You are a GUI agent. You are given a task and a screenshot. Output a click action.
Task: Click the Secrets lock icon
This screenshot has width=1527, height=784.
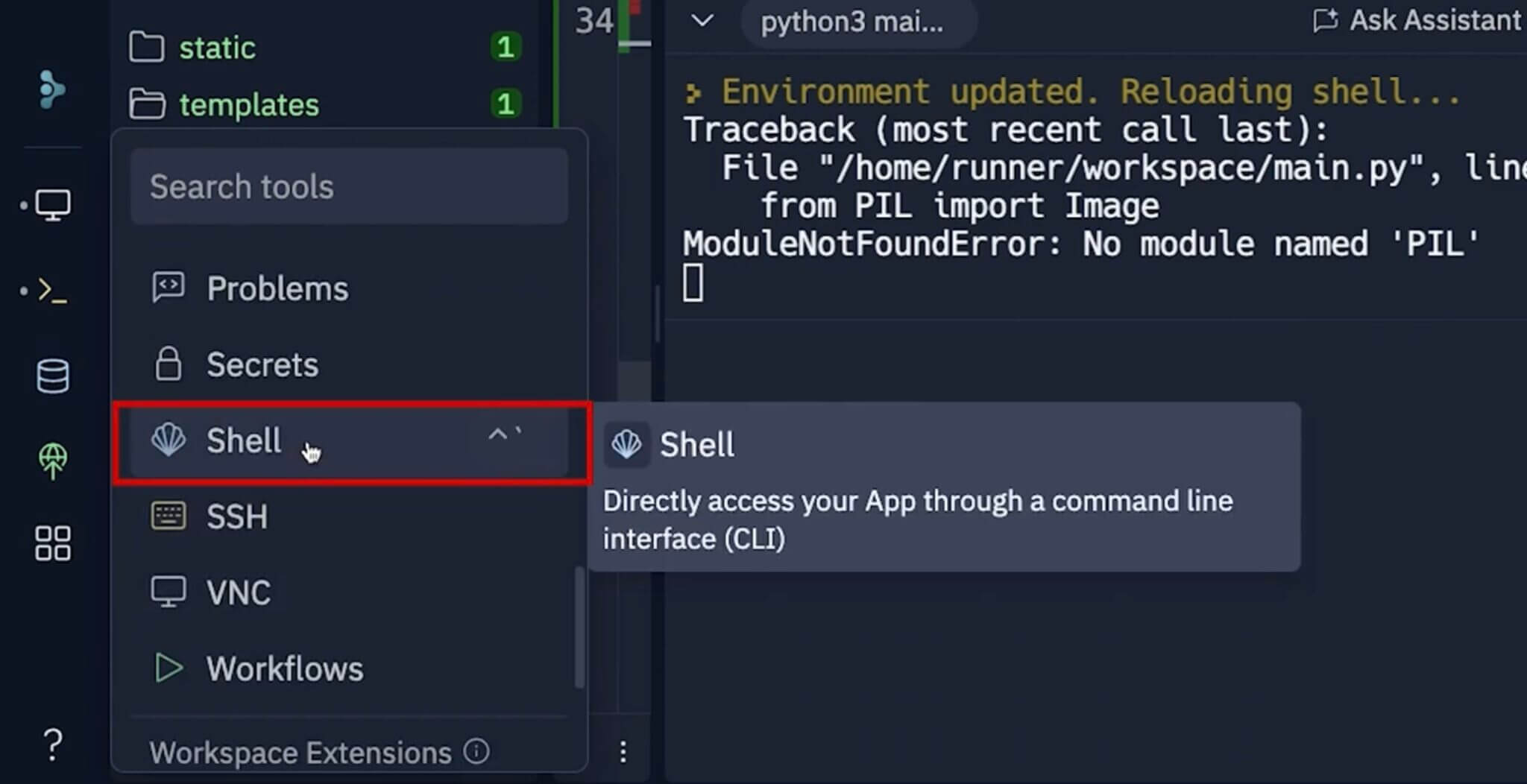coord(168,364)
